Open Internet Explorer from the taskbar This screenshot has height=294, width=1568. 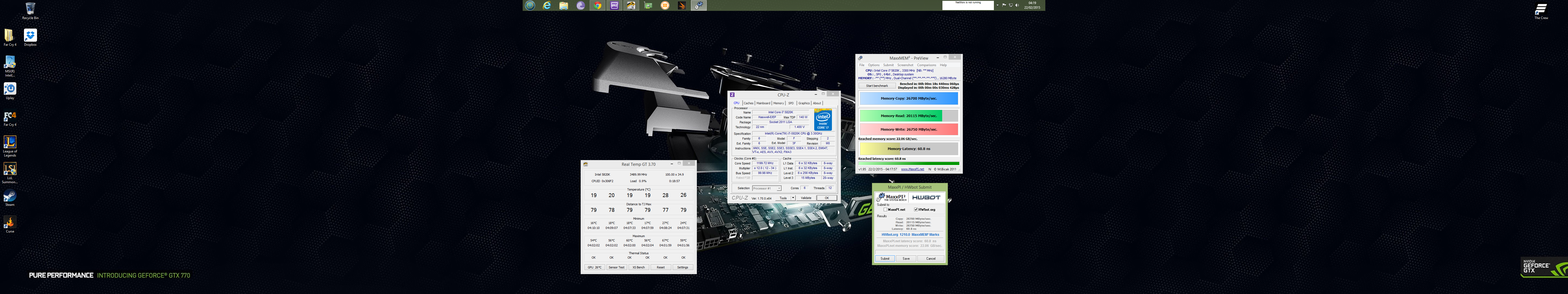point(547,5)
